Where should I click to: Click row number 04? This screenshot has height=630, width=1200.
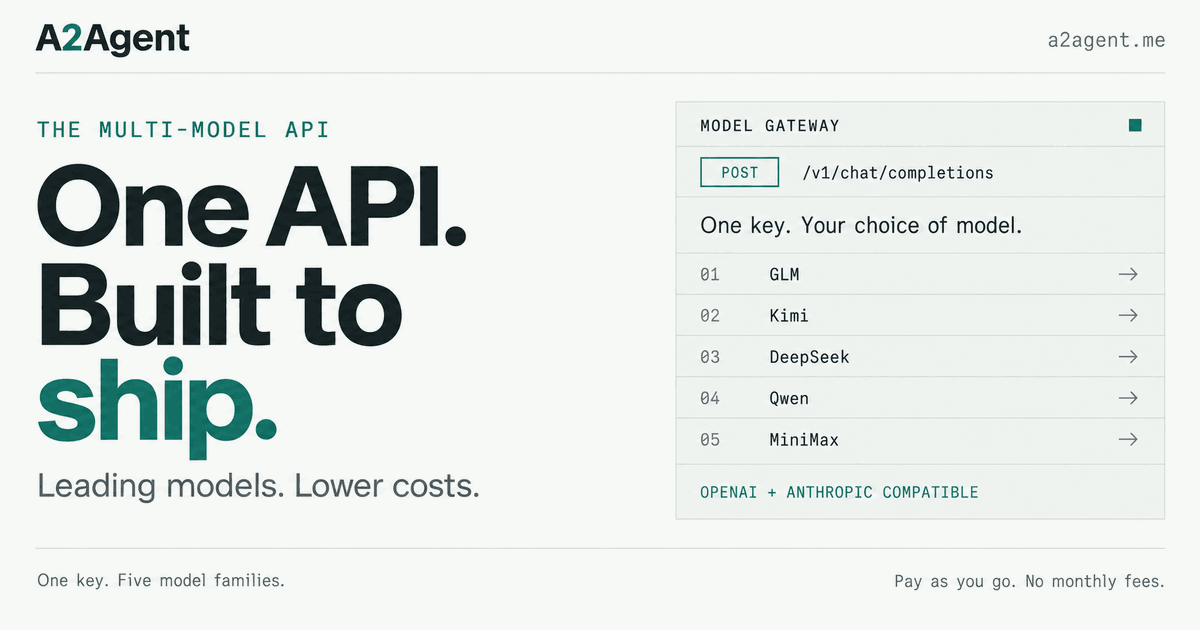pos(710,398)
